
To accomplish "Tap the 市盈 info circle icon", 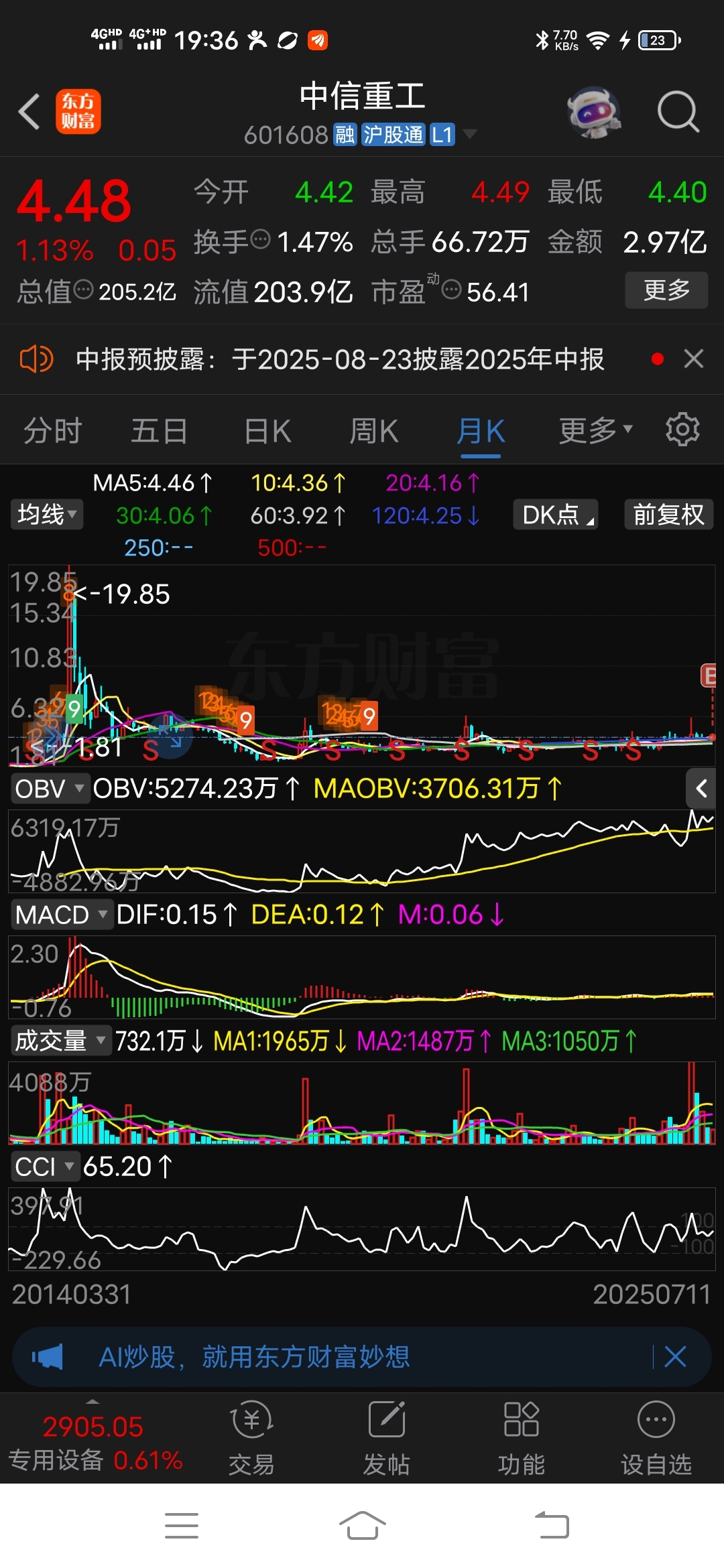I will 452,290.
